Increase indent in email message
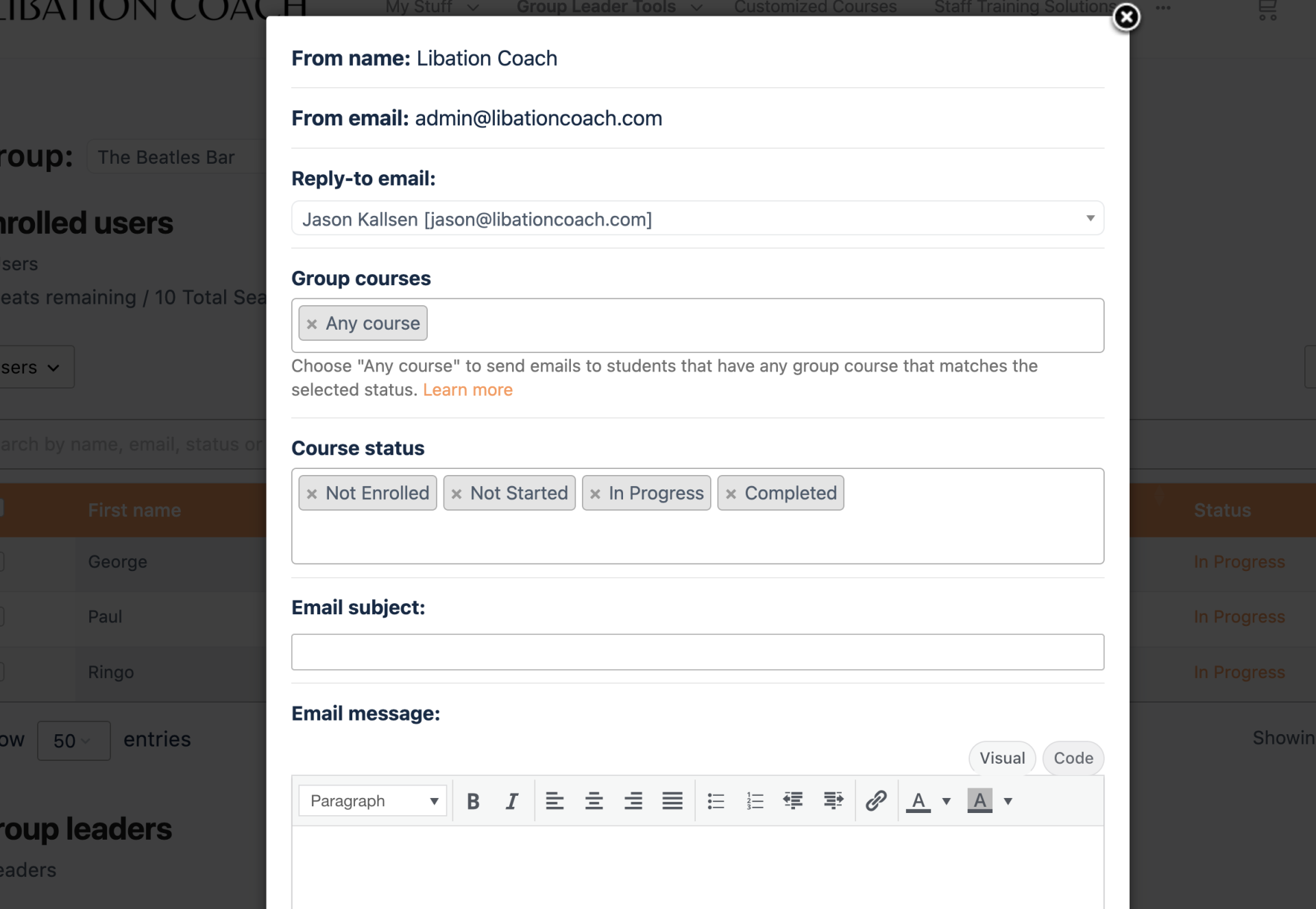 [x=833, y=801]
